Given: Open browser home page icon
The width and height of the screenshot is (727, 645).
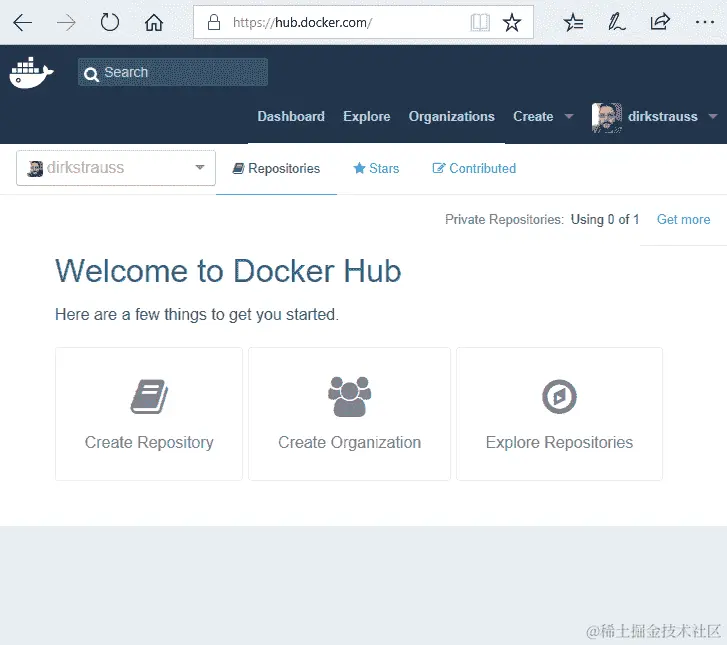Looking at the screenshot, I should tap(153, 22).
